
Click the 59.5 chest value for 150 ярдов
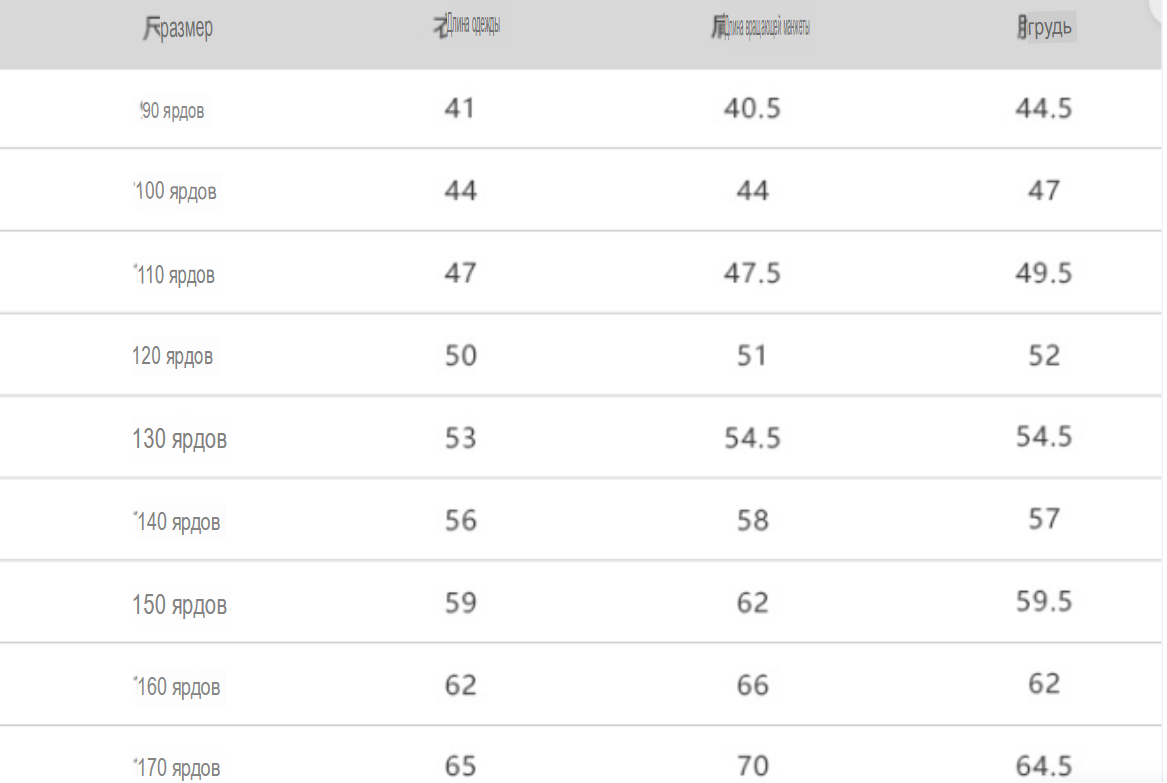click(1044, 601)
